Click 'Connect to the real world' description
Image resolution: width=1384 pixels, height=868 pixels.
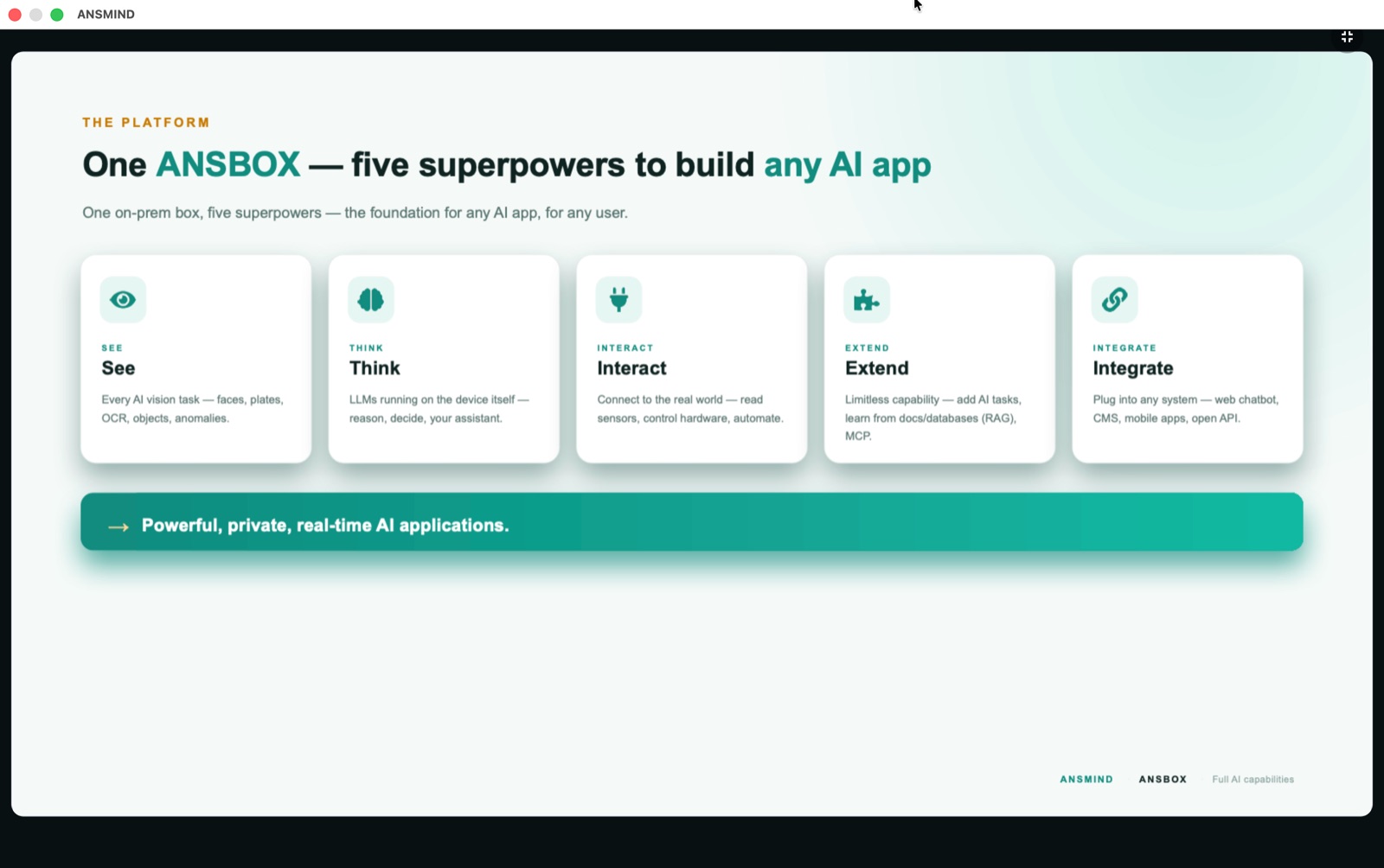coord(690,409)
